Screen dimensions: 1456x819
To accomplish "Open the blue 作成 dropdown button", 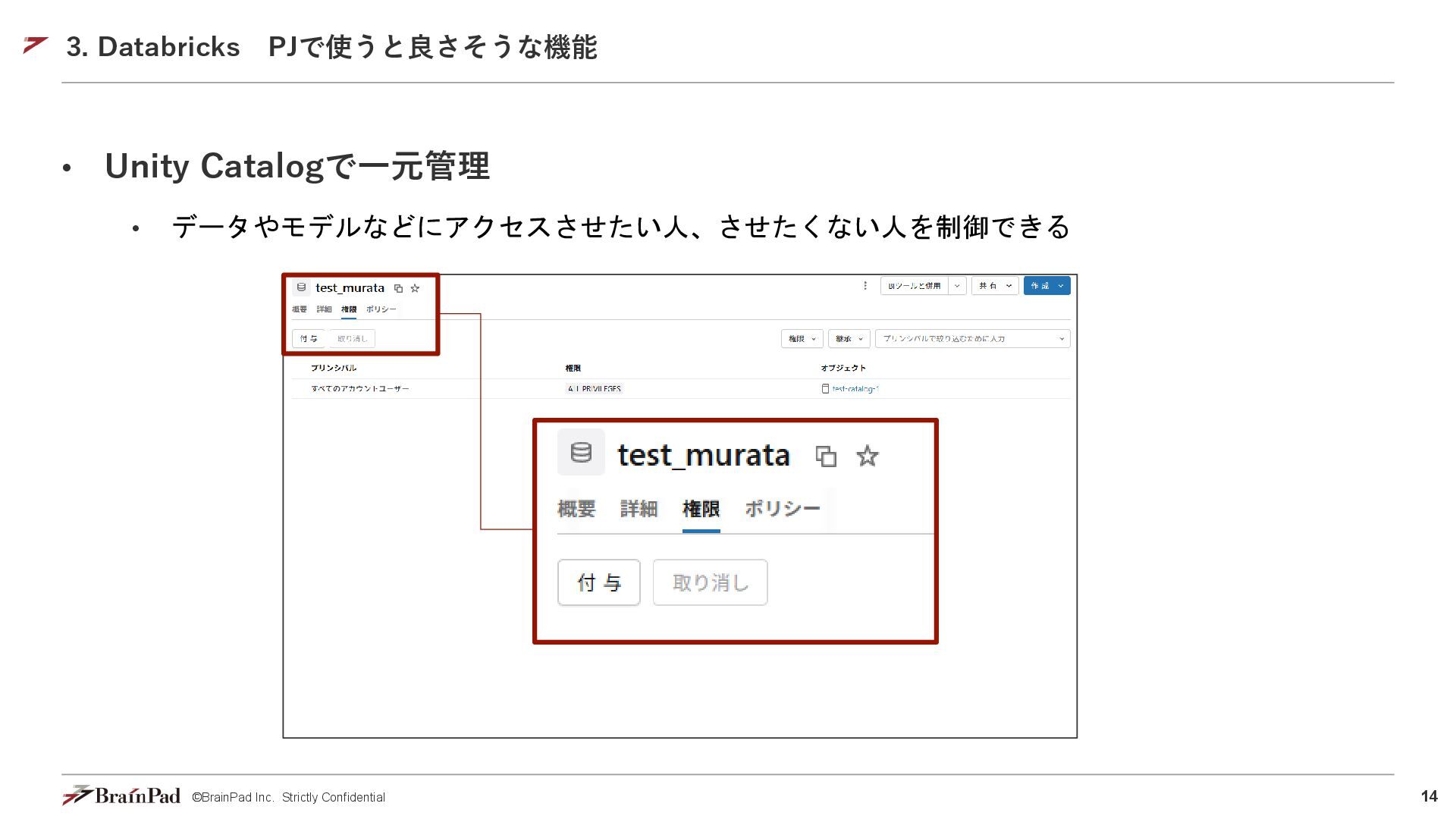I will [x=1046, y=286].
